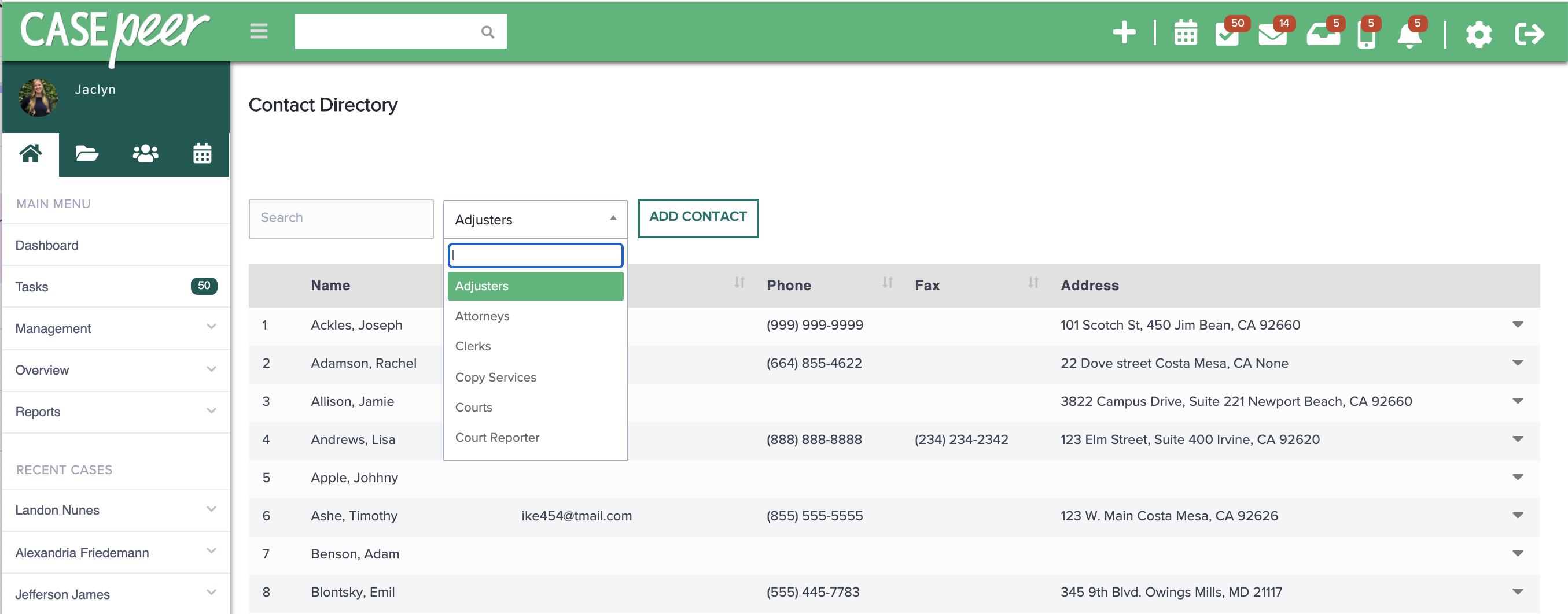
Task: Click the plus add-new icon
Action: 1124,32
